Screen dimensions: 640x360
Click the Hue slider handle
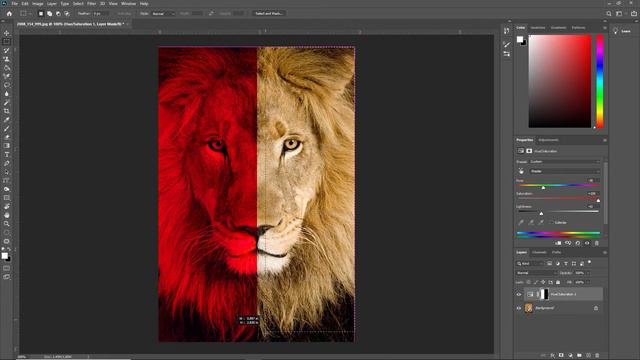tap(543, 187)
